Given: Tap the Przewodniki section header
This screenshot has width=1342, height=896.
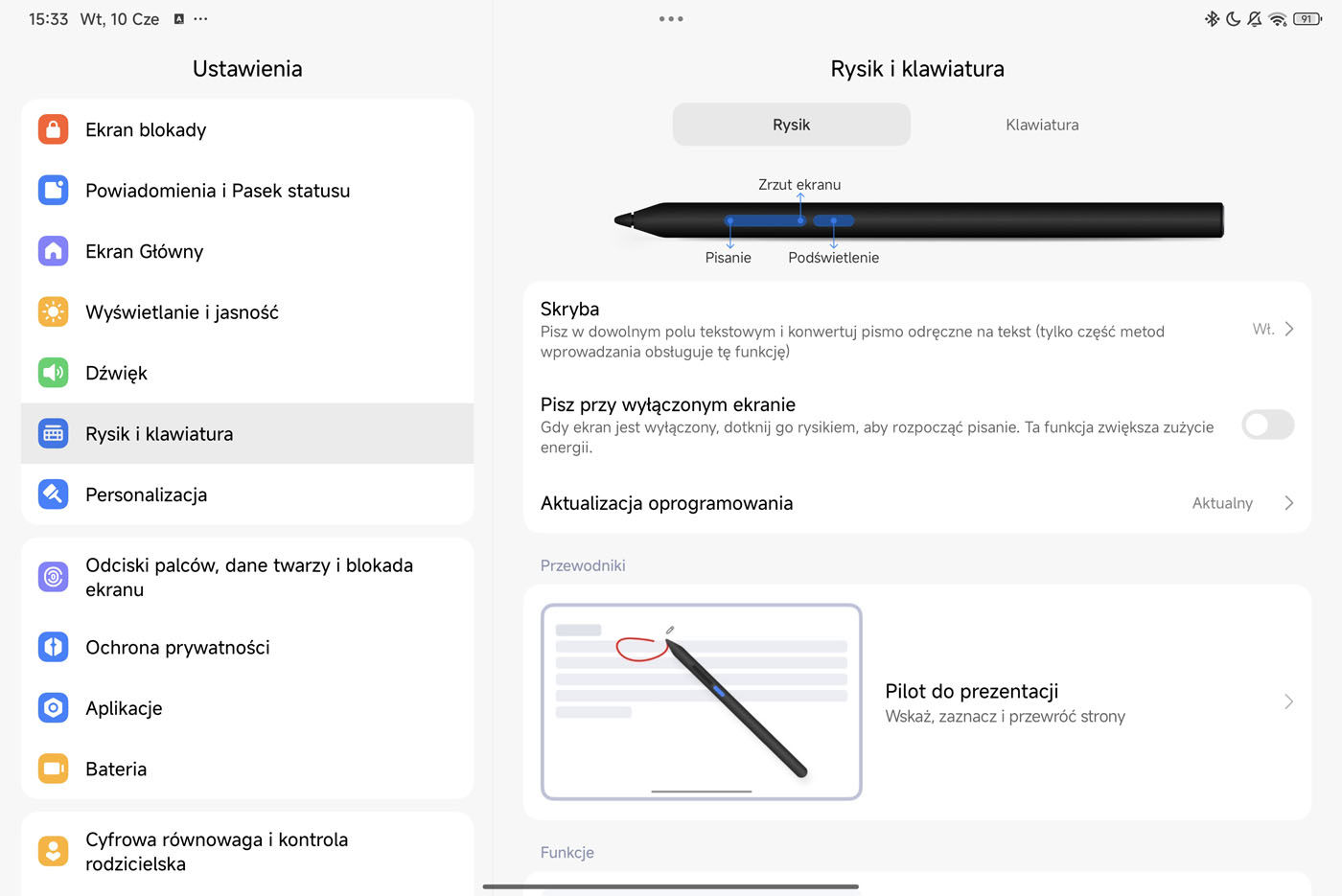Looking at the screenshot, I should [x=583, y=565].
